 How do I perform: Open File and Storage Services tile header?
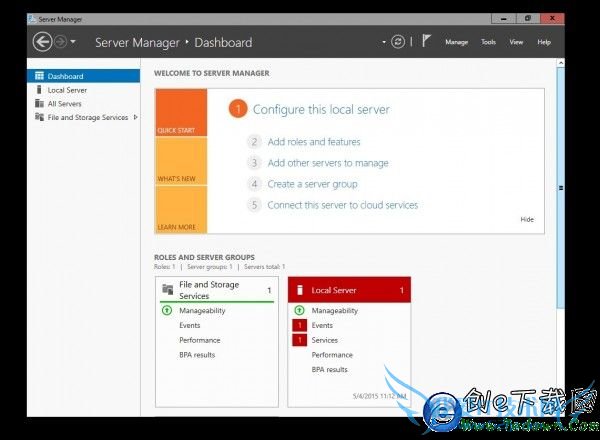point(217,290)
